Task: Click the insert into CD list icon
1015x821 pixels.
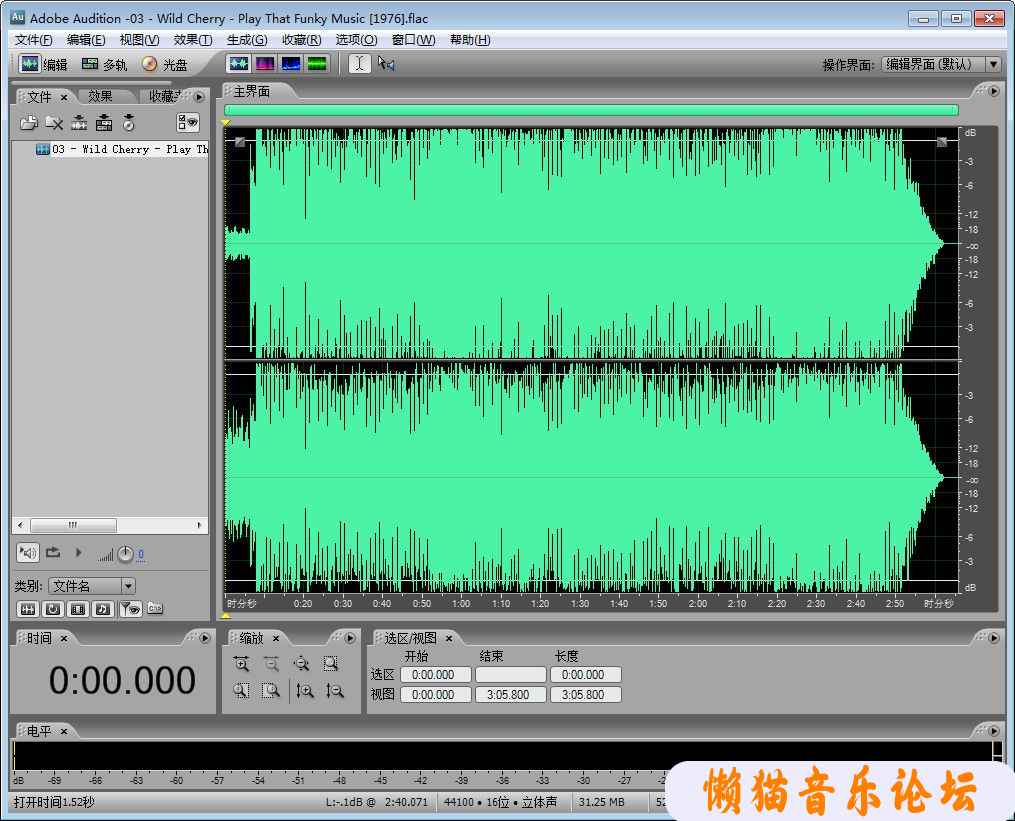Action: coord(129,122)
